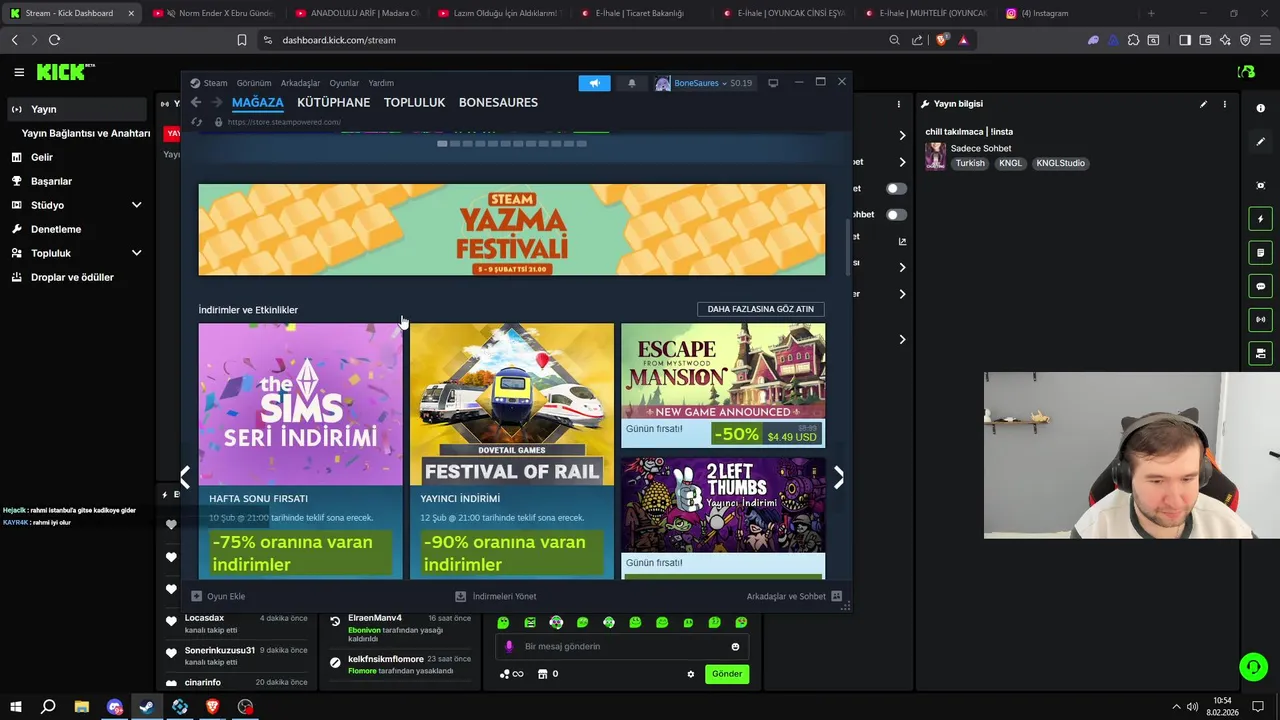Open Yardım menu in Steam
Screen dimensions: 1280x720
tap(381, 83)
